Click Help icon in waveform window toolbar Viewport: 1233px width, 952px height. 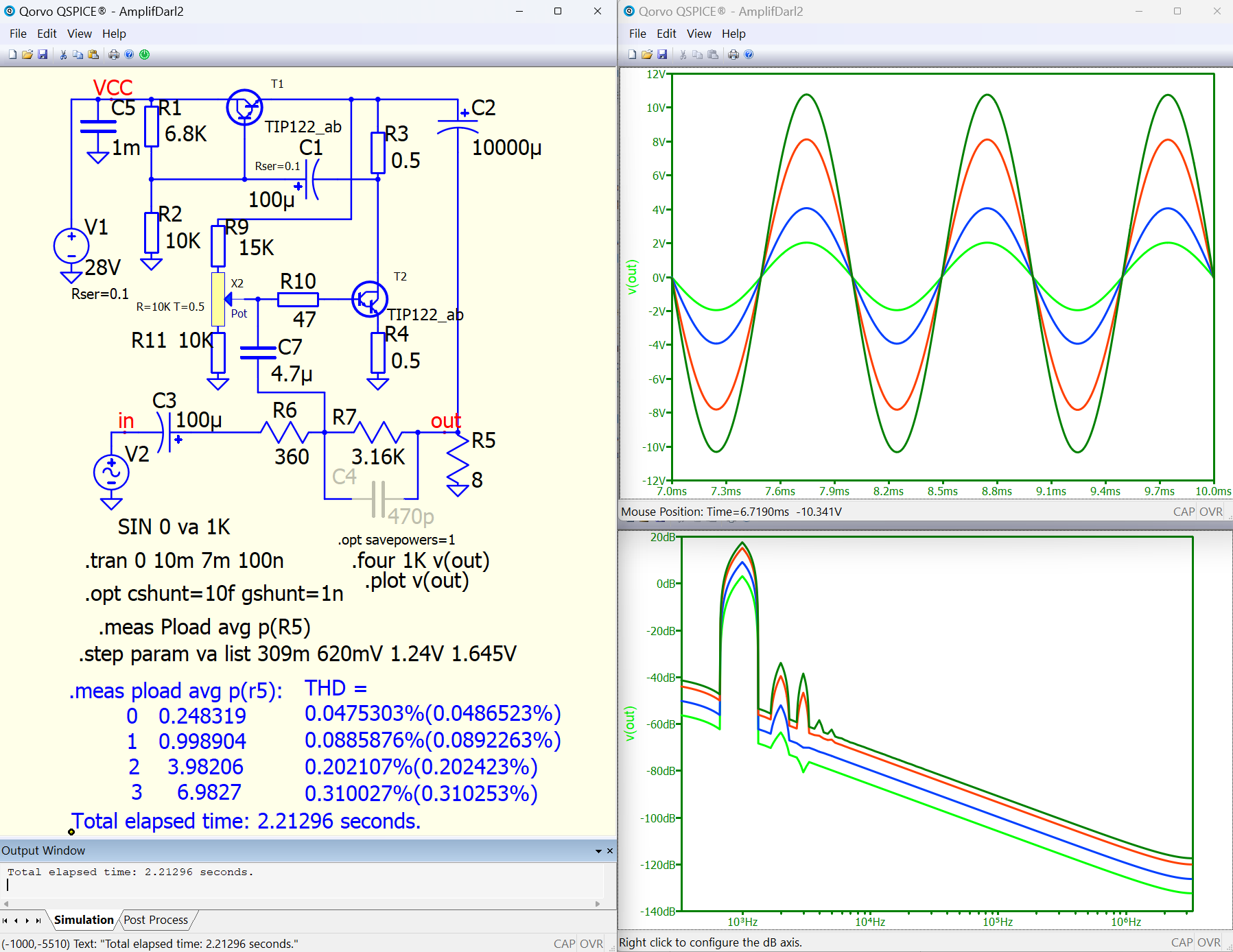tap(749, 54)
